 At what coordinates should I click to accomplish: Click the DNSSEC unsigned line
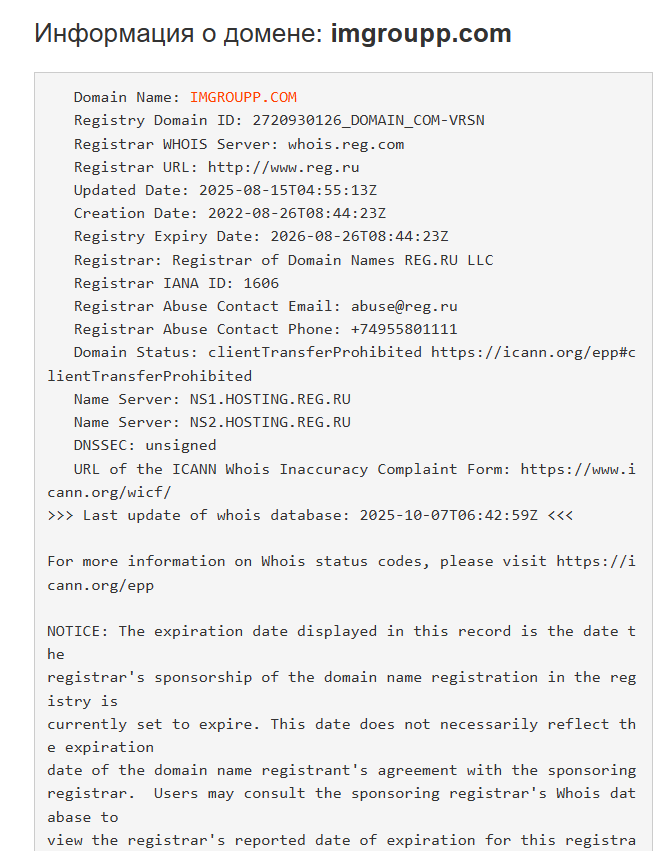[145, 445]
